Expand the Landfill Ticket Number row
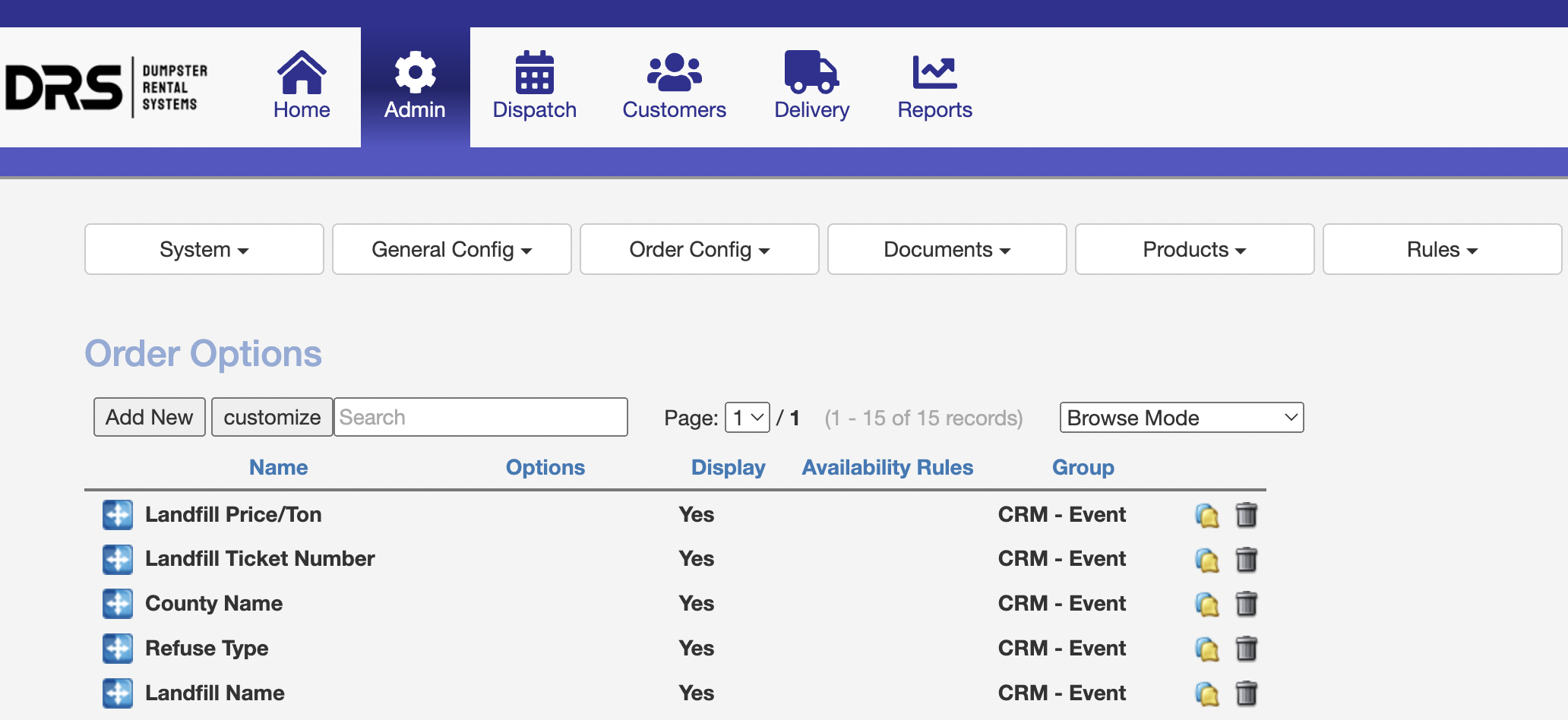This screenshot has height=720, width=1568. [118, 559]
